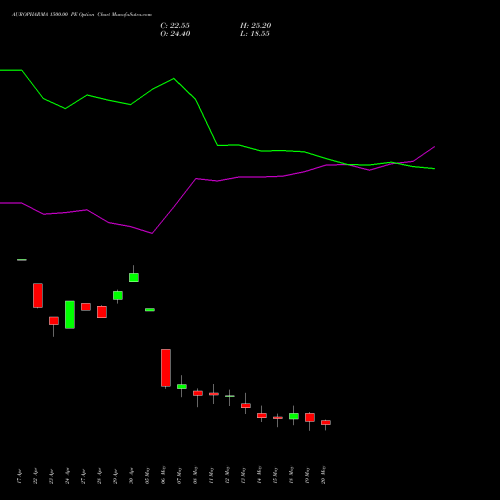
Task: Click the last red candle on 20 May
Action: (x=326, y=422)
